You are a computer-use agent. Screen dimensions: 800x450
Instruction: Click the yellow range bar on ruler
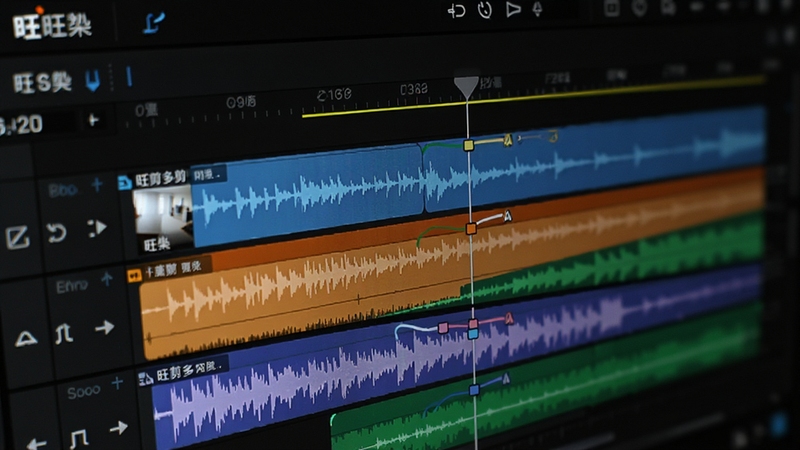point(533,97)
